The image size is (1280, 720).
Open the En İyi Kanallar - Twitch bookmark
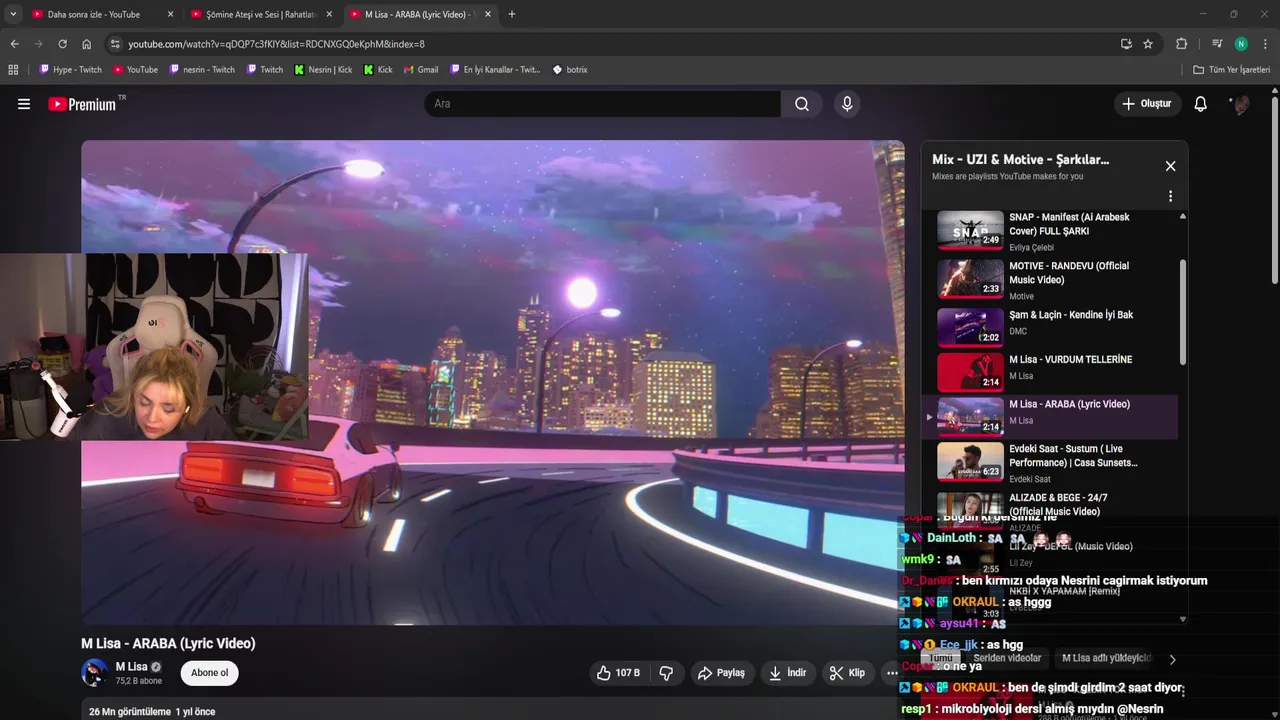(x=495, y=70)
